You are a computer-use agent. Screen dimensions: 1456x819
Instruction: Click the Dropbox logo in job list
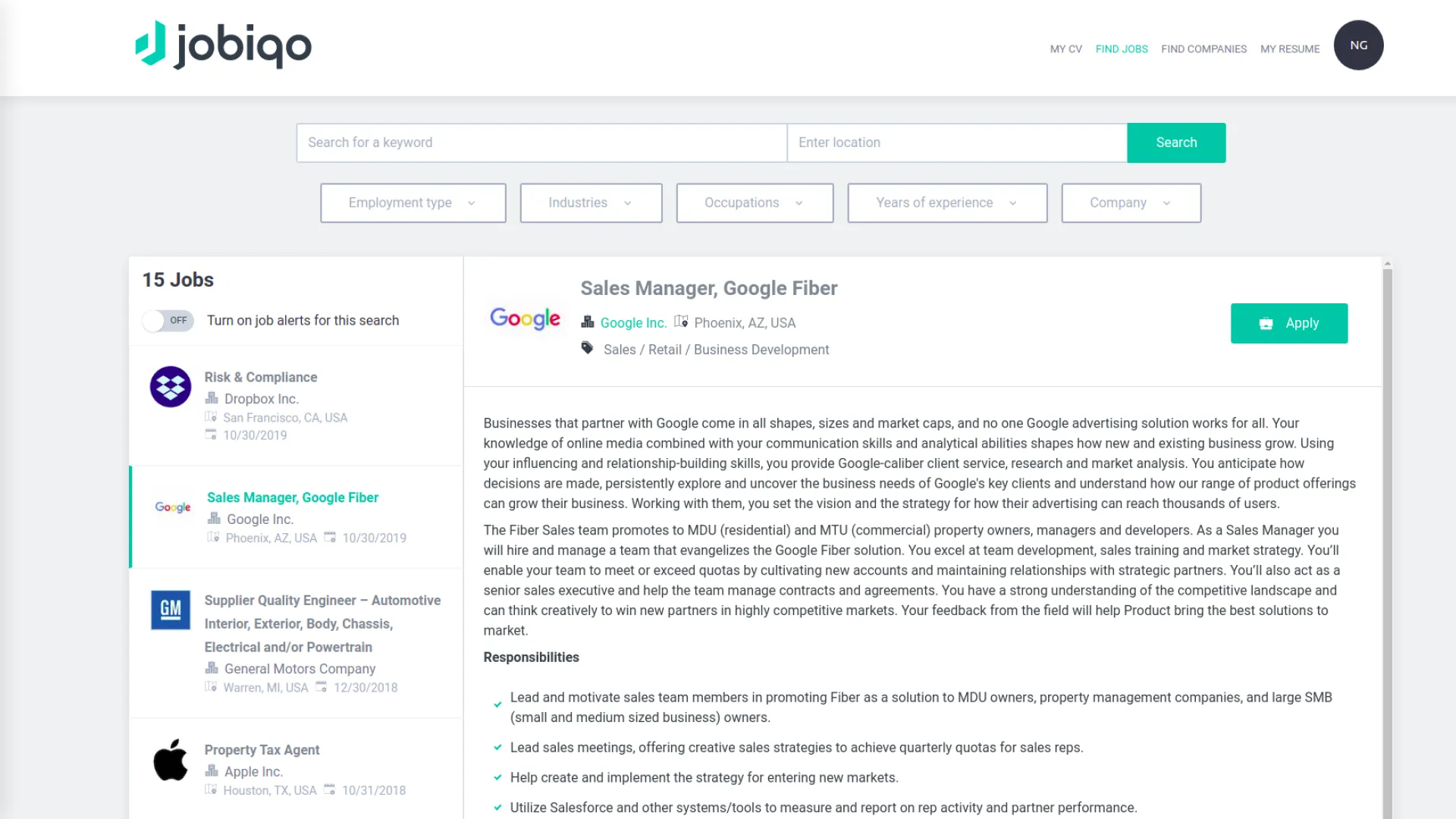pyautogui.click(x=171, y=387)
